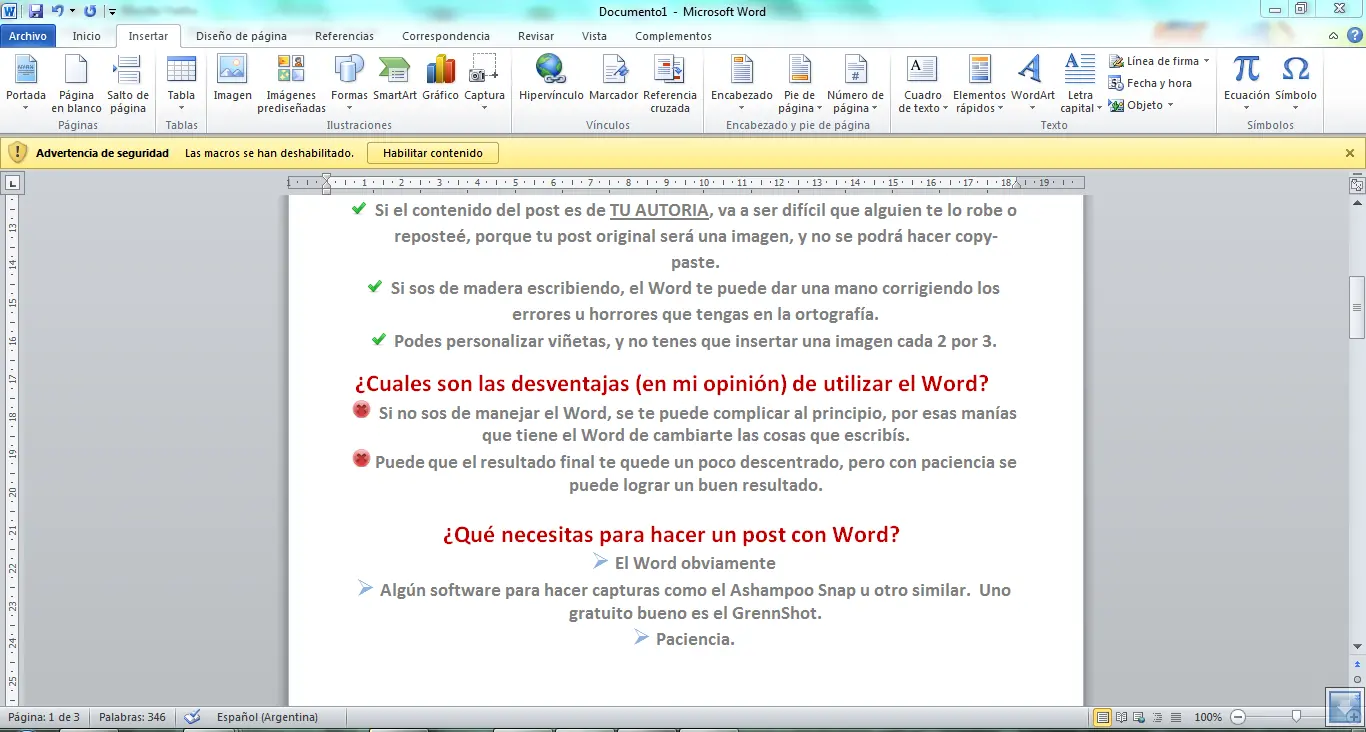Viewport: 1366px width, 732px height.
Task: Switch to Draft view
Action: tap(1176, 717)
